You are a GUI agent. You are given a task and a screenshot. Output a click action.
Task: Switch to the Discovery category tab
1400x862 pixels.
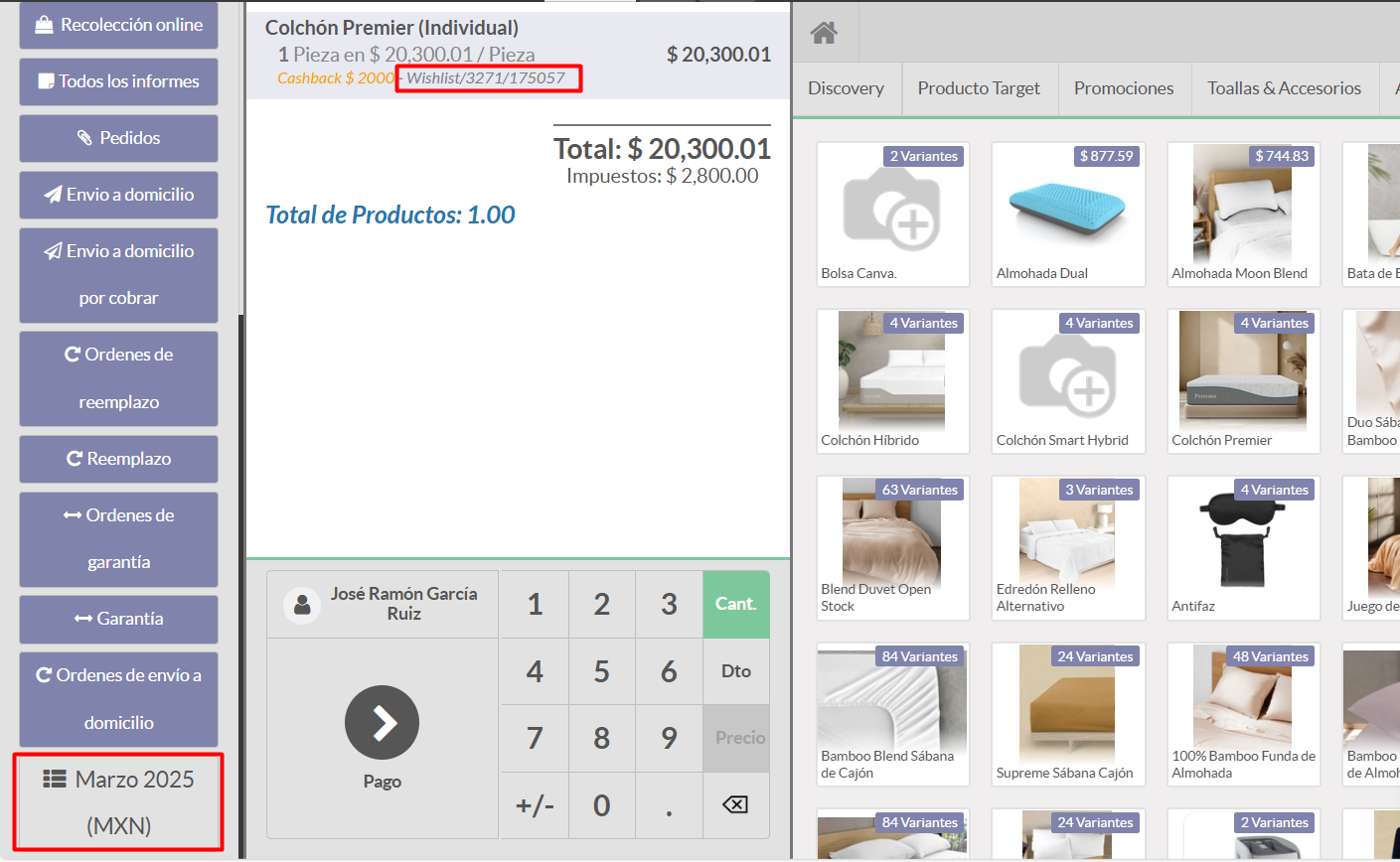(846, 88)
